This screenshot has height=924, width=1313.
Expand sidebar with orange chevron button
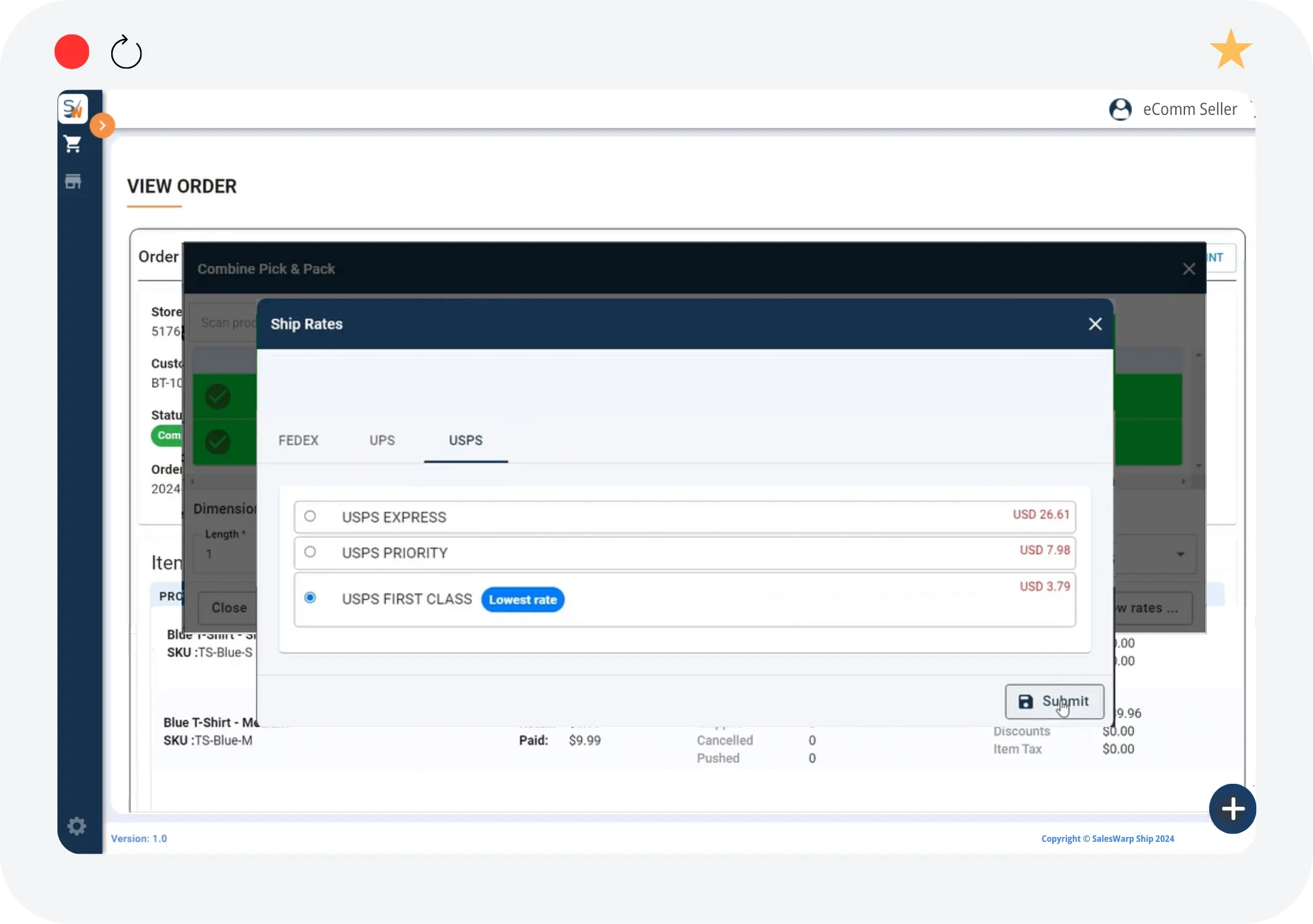pyautogui.click(x=103, y=125)
